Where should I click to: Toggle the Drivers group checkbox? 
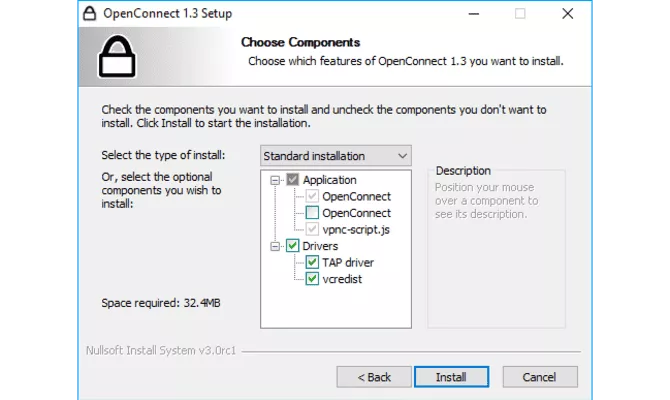point(293,246)
